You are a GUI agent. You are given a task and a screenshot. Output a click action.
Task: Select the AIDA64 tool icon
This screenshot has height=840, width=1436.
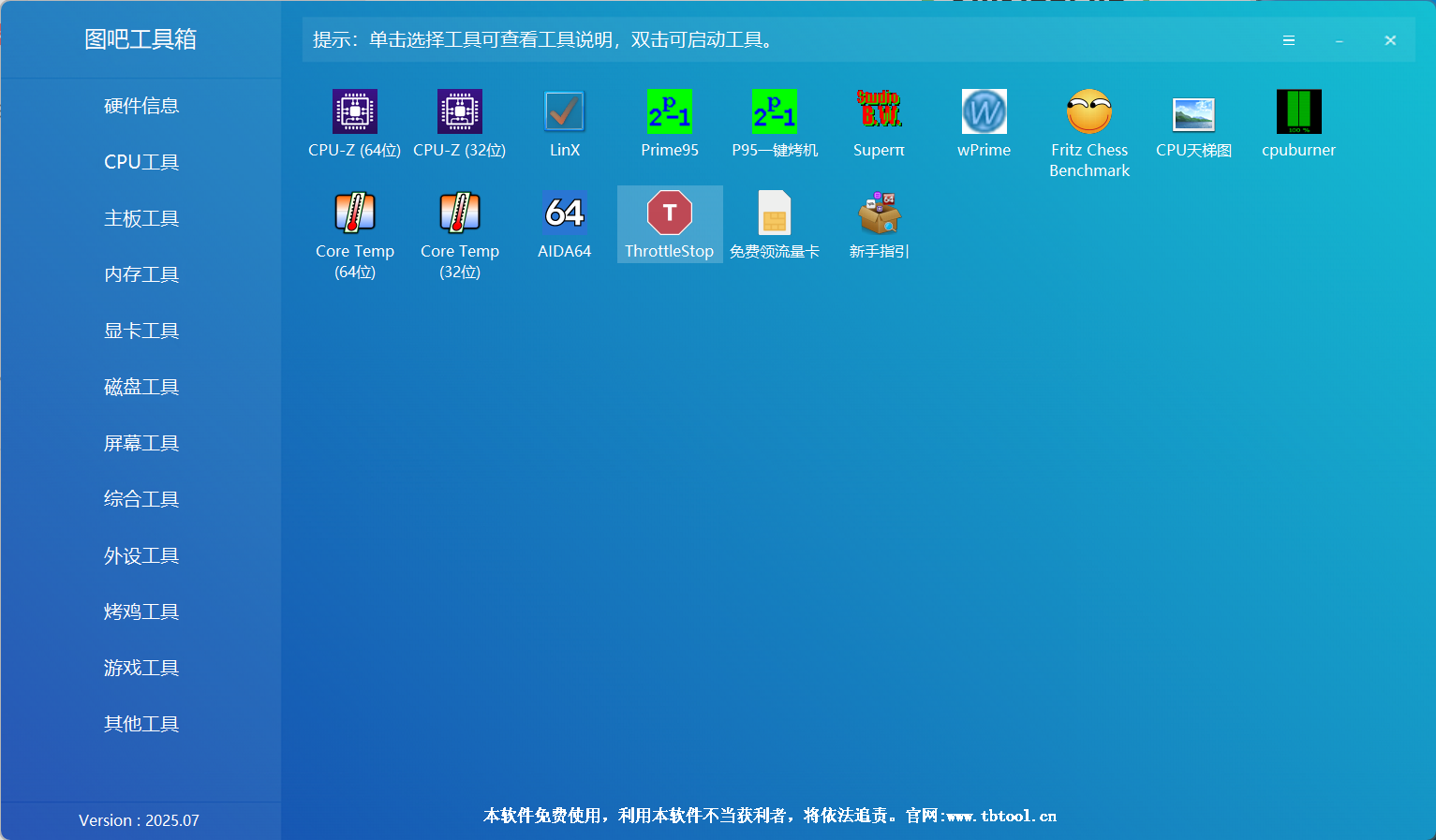565,213
